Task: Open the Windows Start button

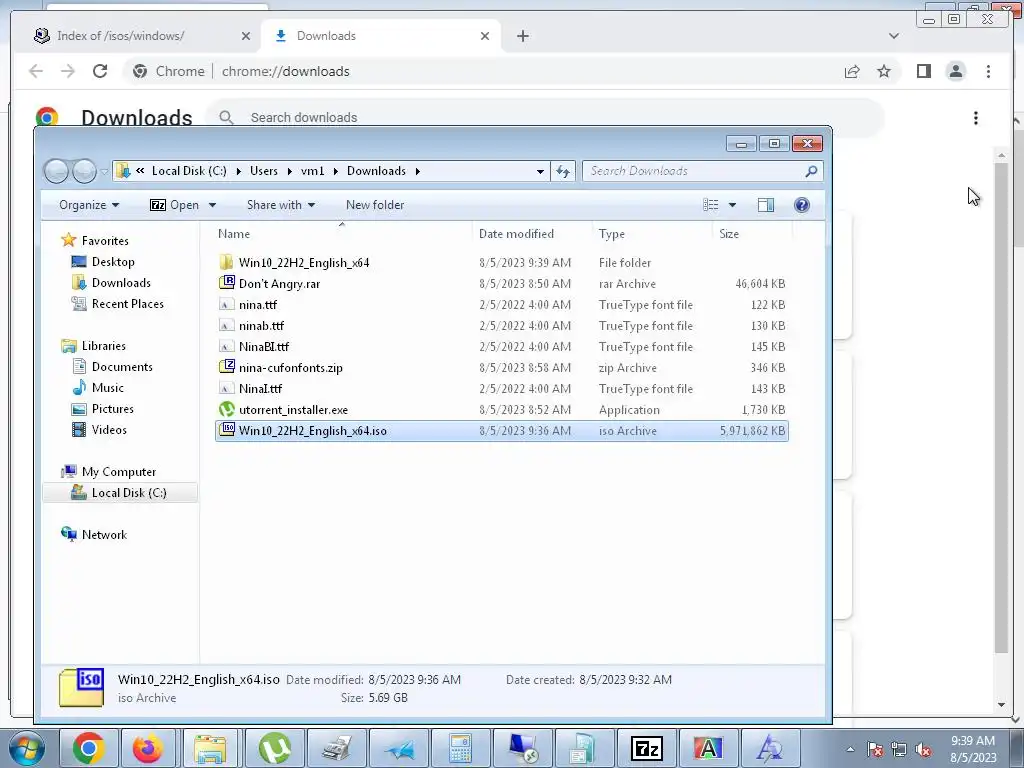Action: point(27,748)
